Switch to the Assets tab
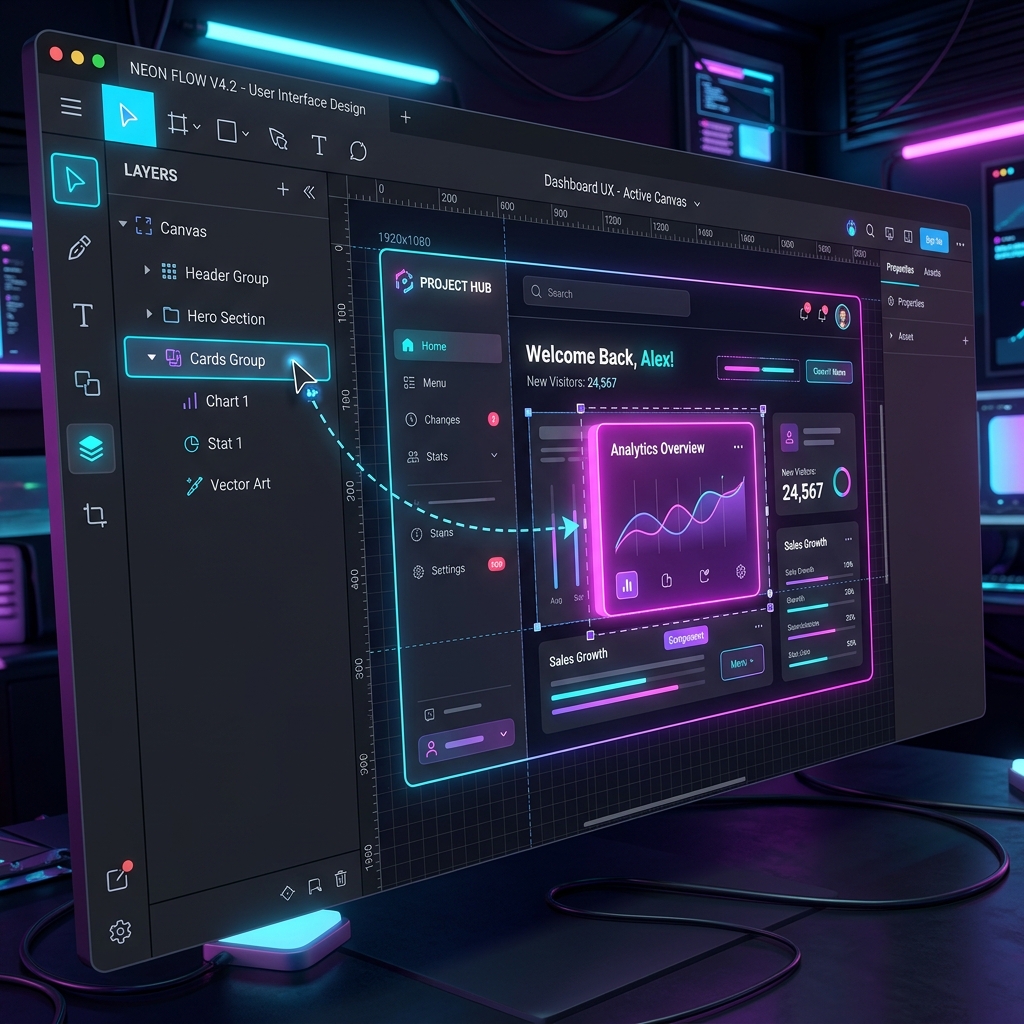The image size is (1024, 1024). pos(932,272)
